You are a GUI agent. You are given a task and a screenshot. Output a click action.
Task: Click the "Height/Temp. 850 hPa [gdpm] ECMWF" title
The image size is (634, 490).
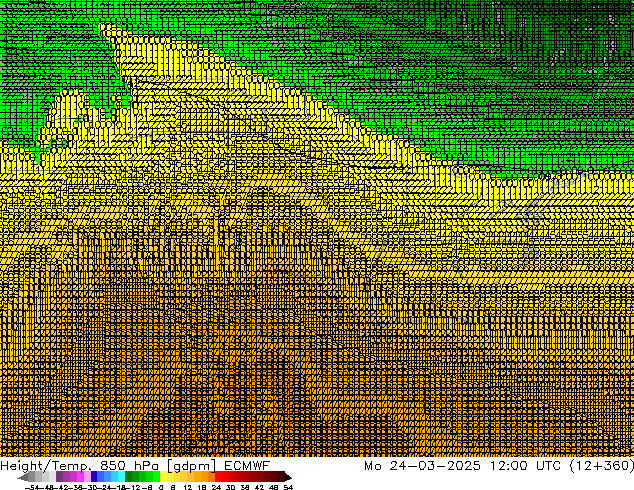pos(135,466)
